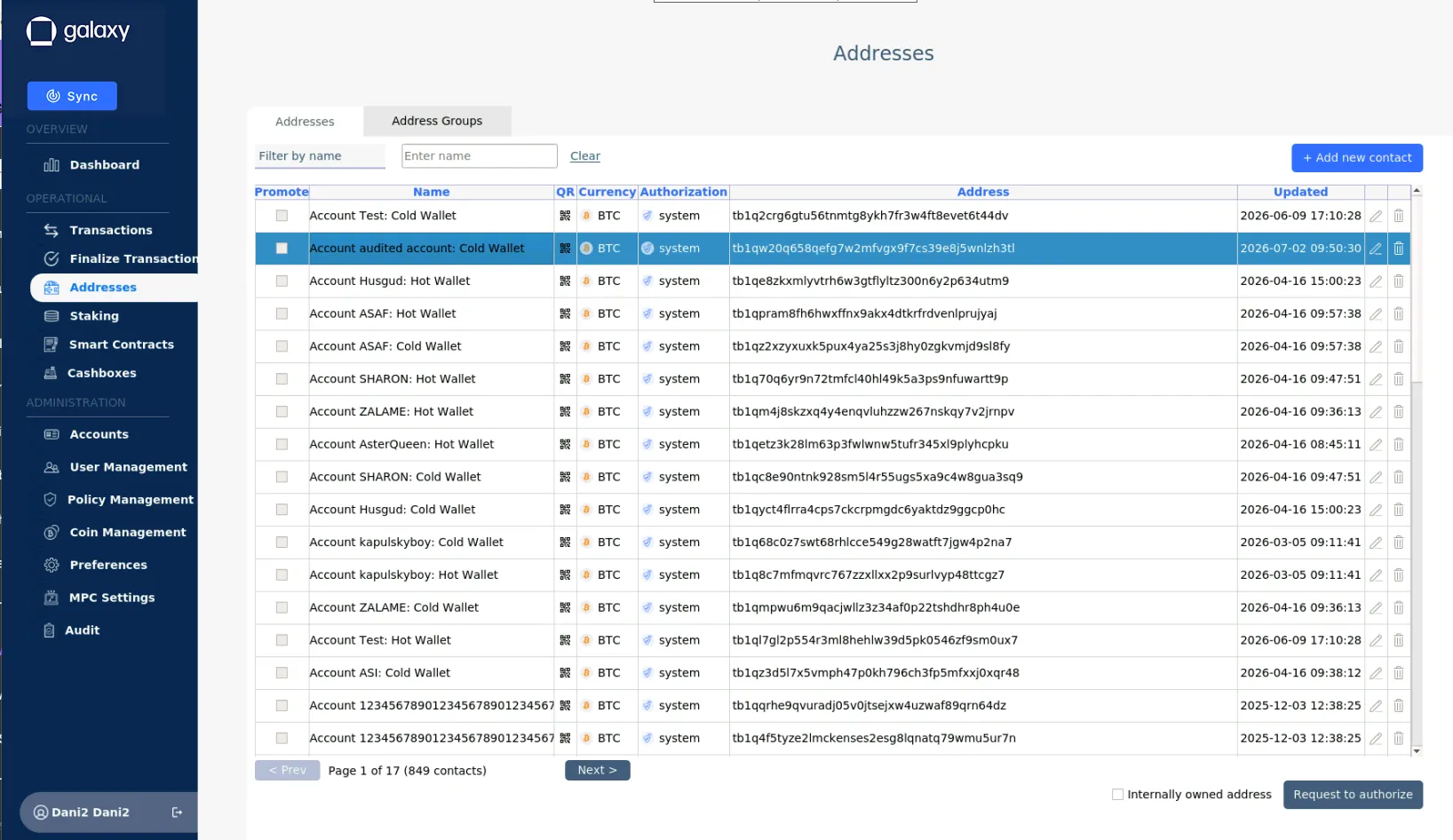Check promote box for Account ZALAME: Cold Wallet
This screenshot has height=840, width=1453.
coord(282,607)
